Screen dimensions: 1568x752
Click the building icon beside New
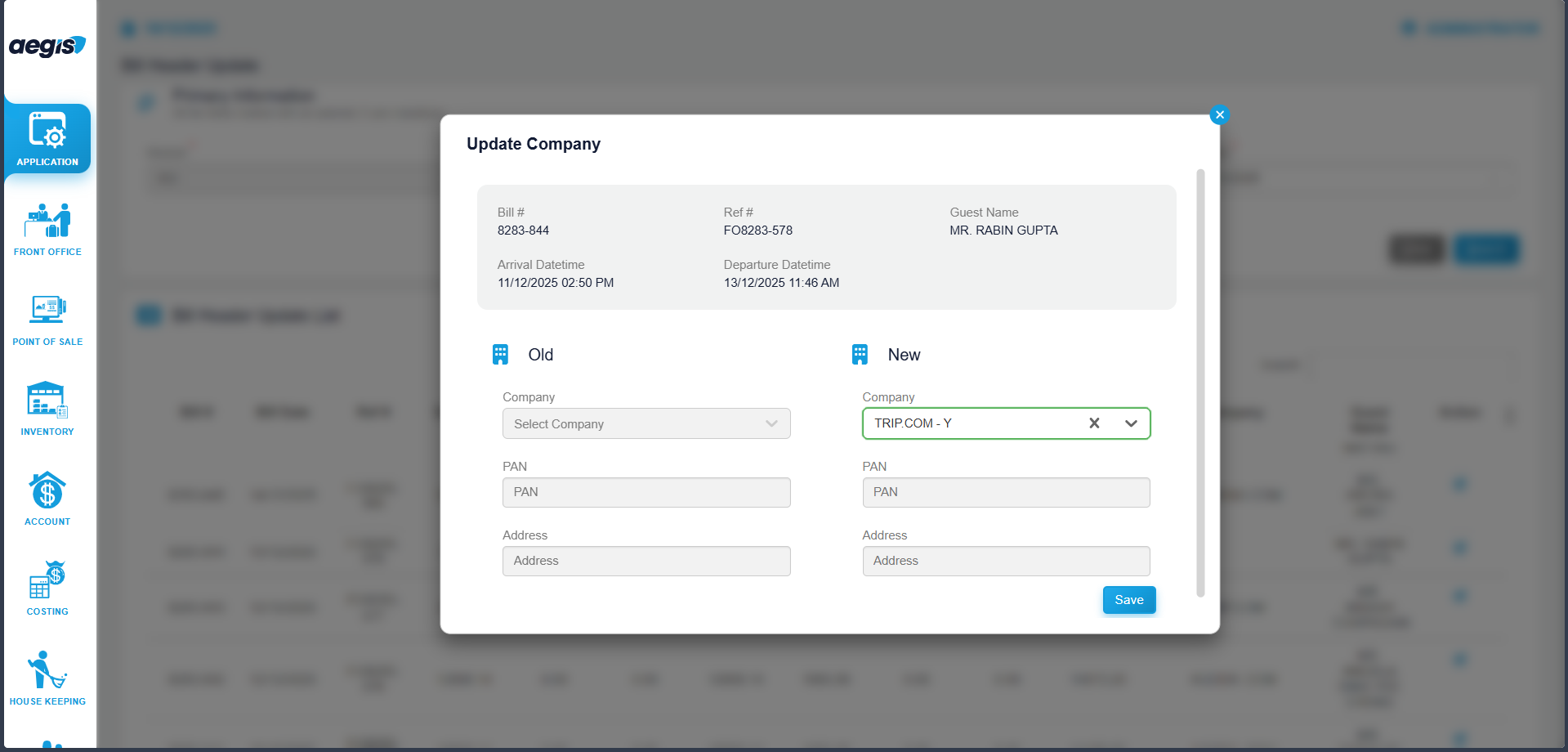coord(860,355)
